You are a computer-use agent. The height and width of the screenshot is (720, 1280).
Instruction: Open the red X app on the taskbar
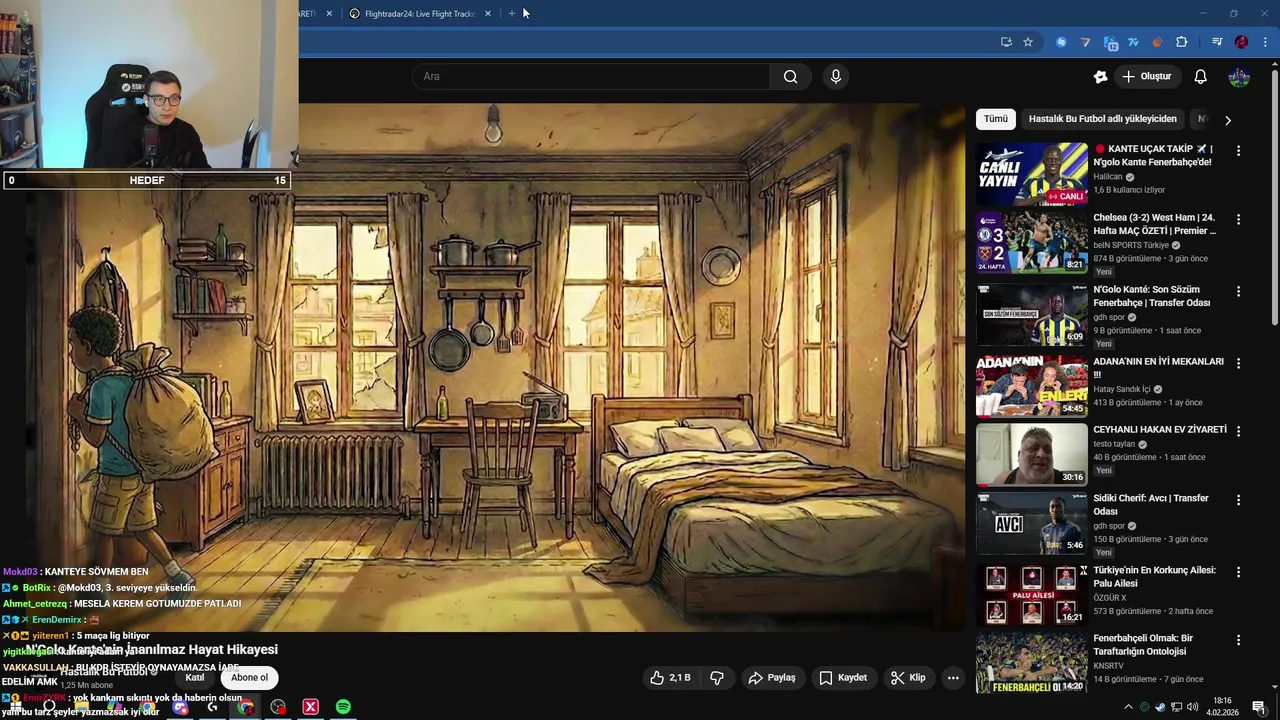tap(310, 707)
